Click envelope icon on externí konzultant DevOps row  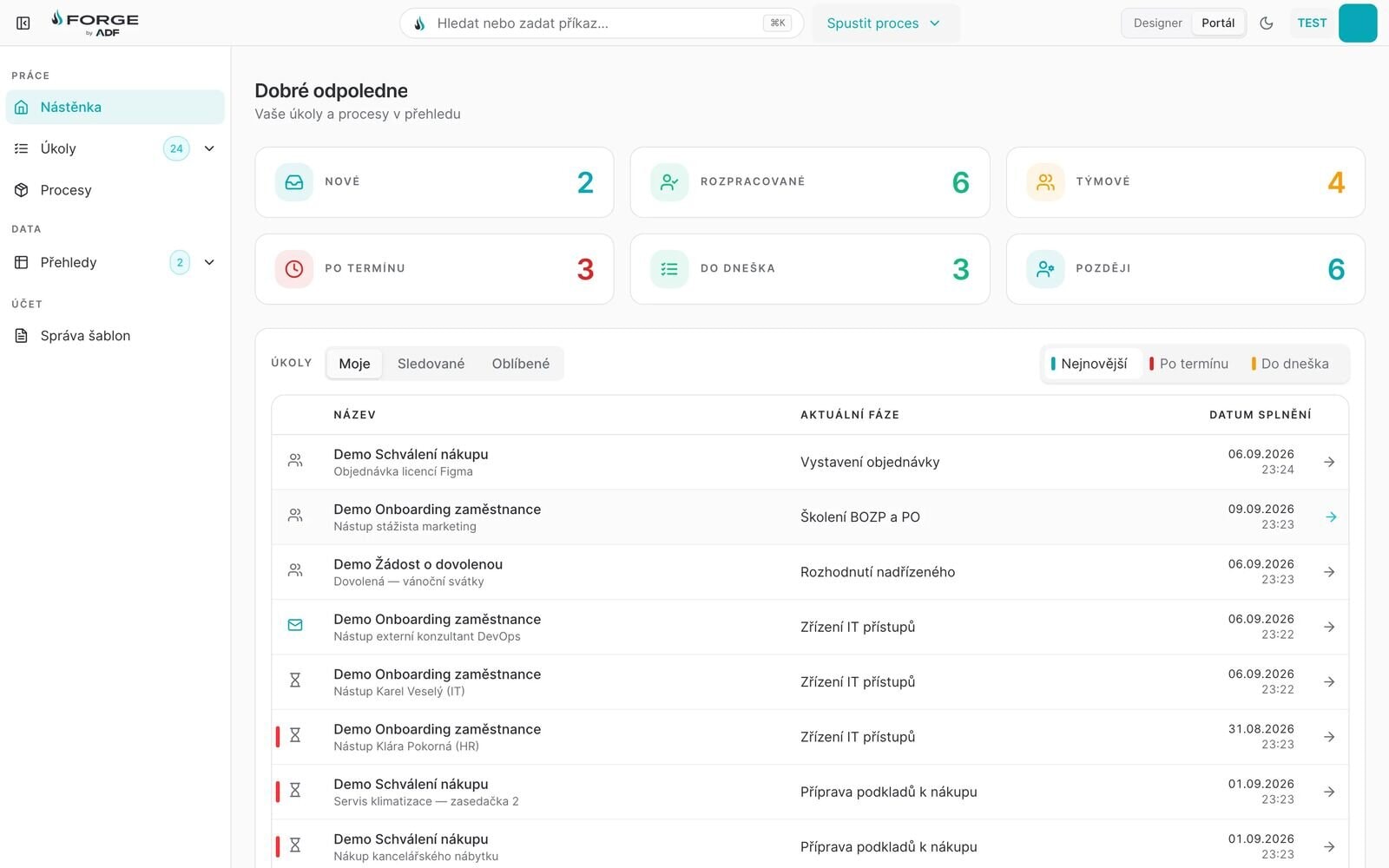tap(295, 625)
